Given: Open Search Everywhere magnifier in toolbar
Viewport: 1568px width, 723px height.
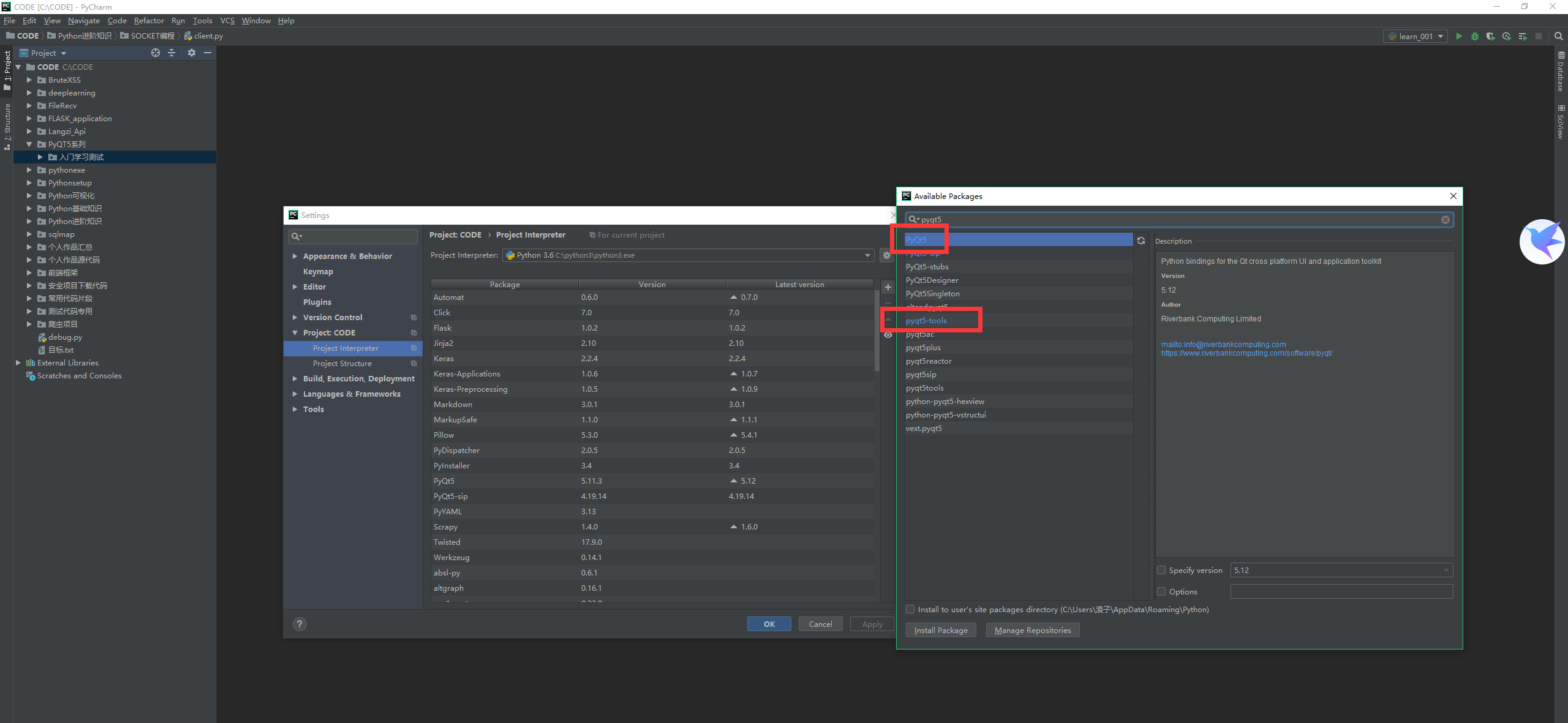Looking at the screenshot, I should click(1559, 36).
